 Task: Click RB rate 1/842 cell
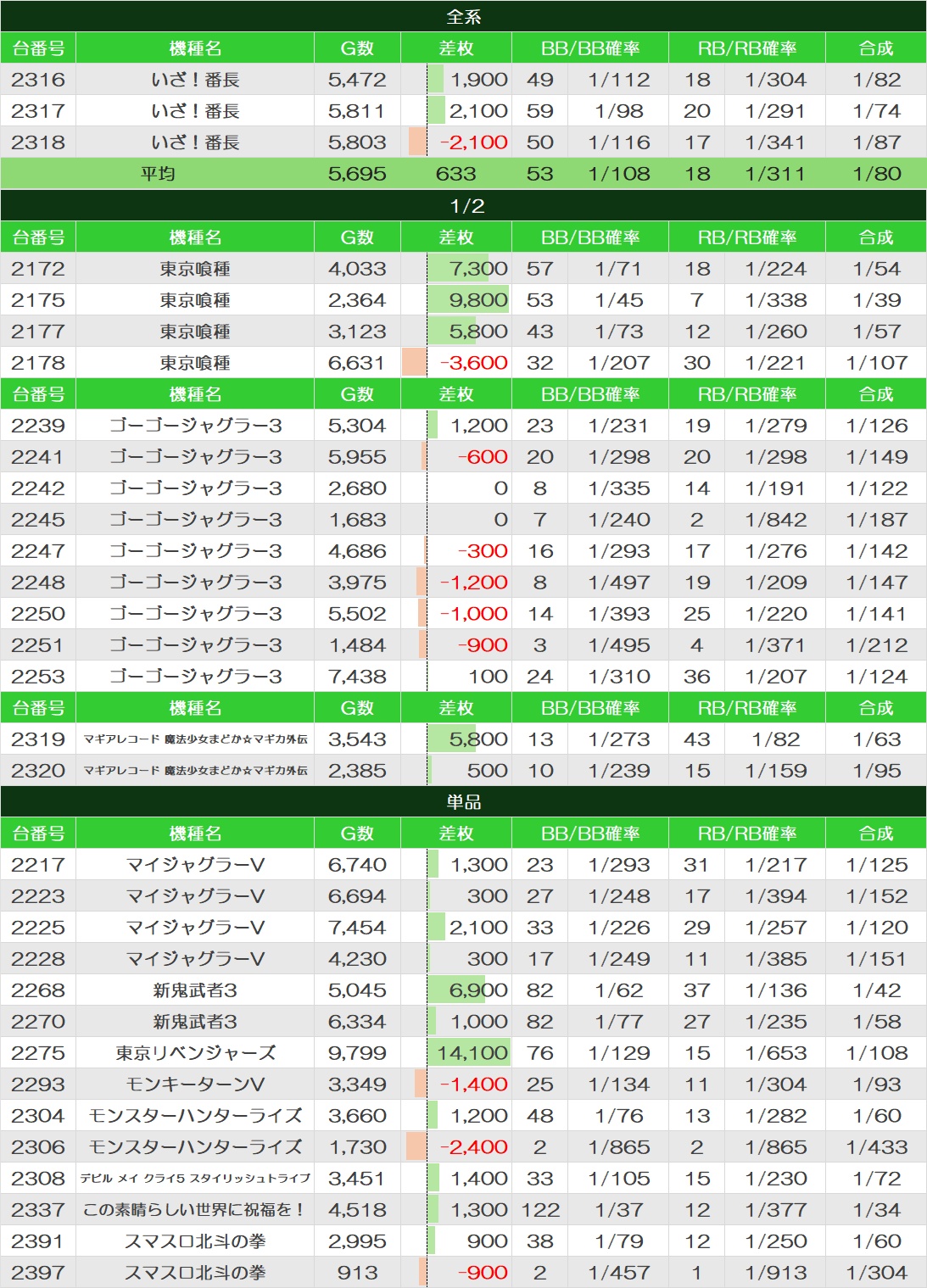coord(775,520)
